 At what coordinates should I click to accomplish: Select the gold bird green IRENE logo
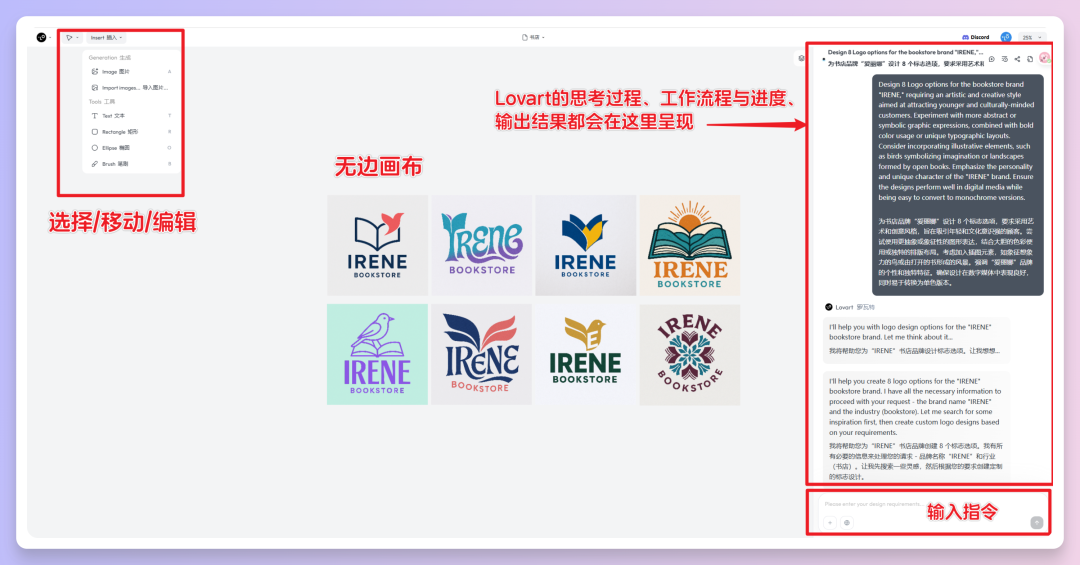pos(585,354)
